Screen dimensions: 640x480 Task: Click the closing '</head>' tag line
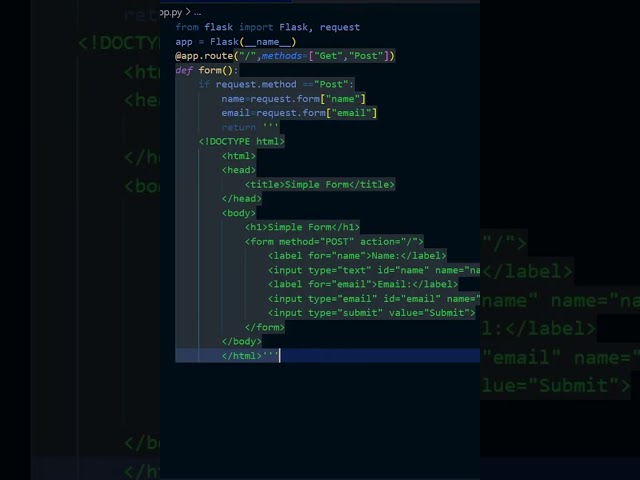tap(242, 199)
